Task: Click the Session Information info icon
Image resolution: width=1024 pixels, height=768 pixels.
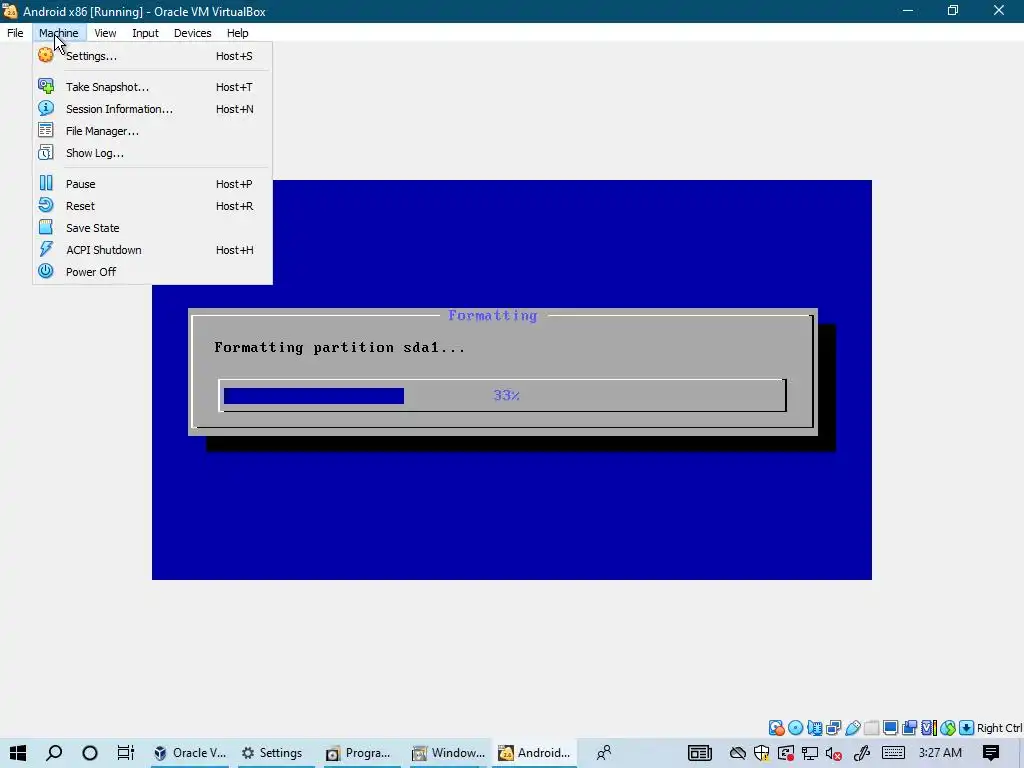Action: tap(46, 108)
